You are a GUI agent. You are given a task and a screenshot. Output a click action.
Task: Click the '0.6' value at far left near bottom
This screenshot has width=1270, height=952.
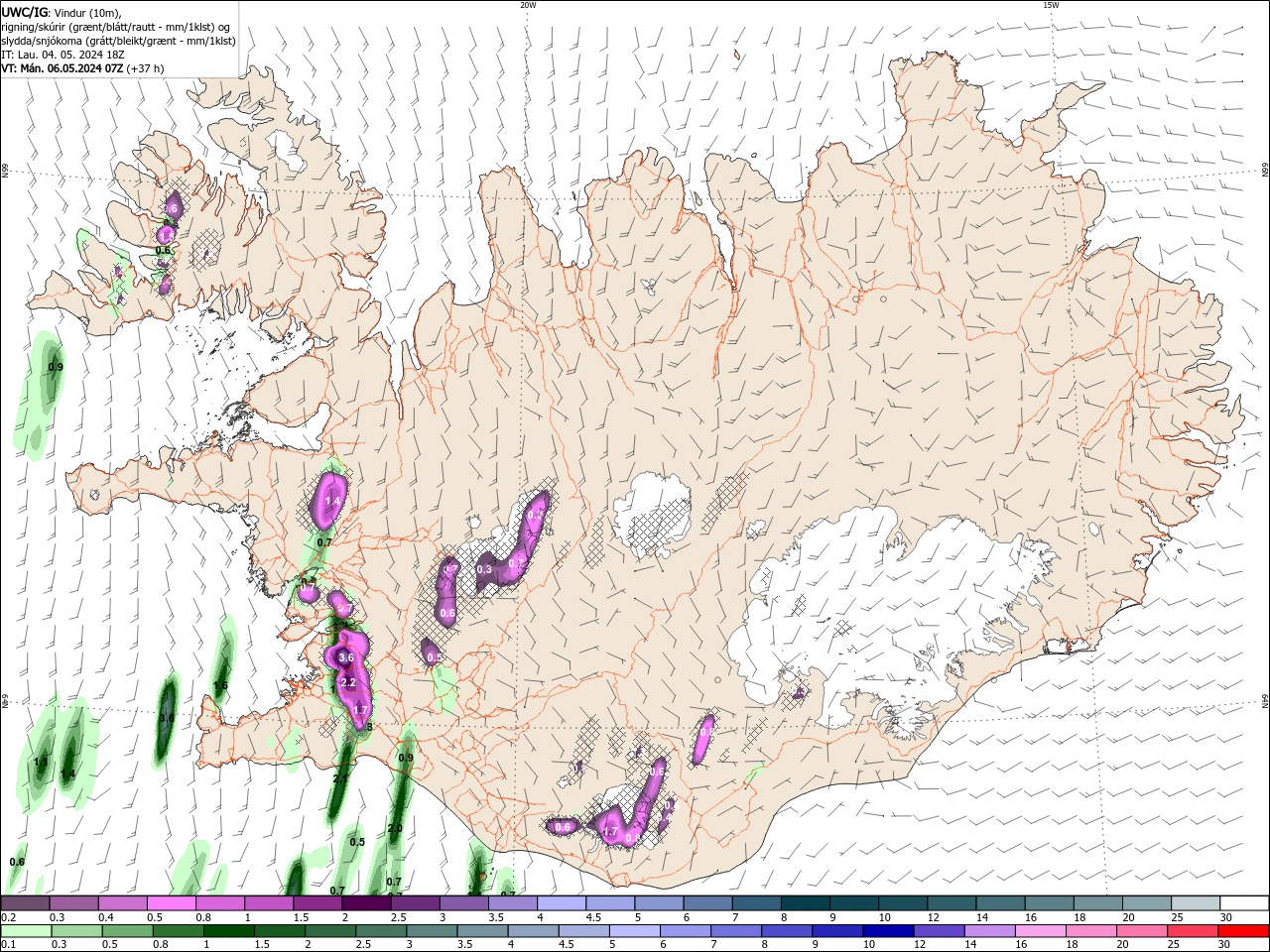coord(17,862)
